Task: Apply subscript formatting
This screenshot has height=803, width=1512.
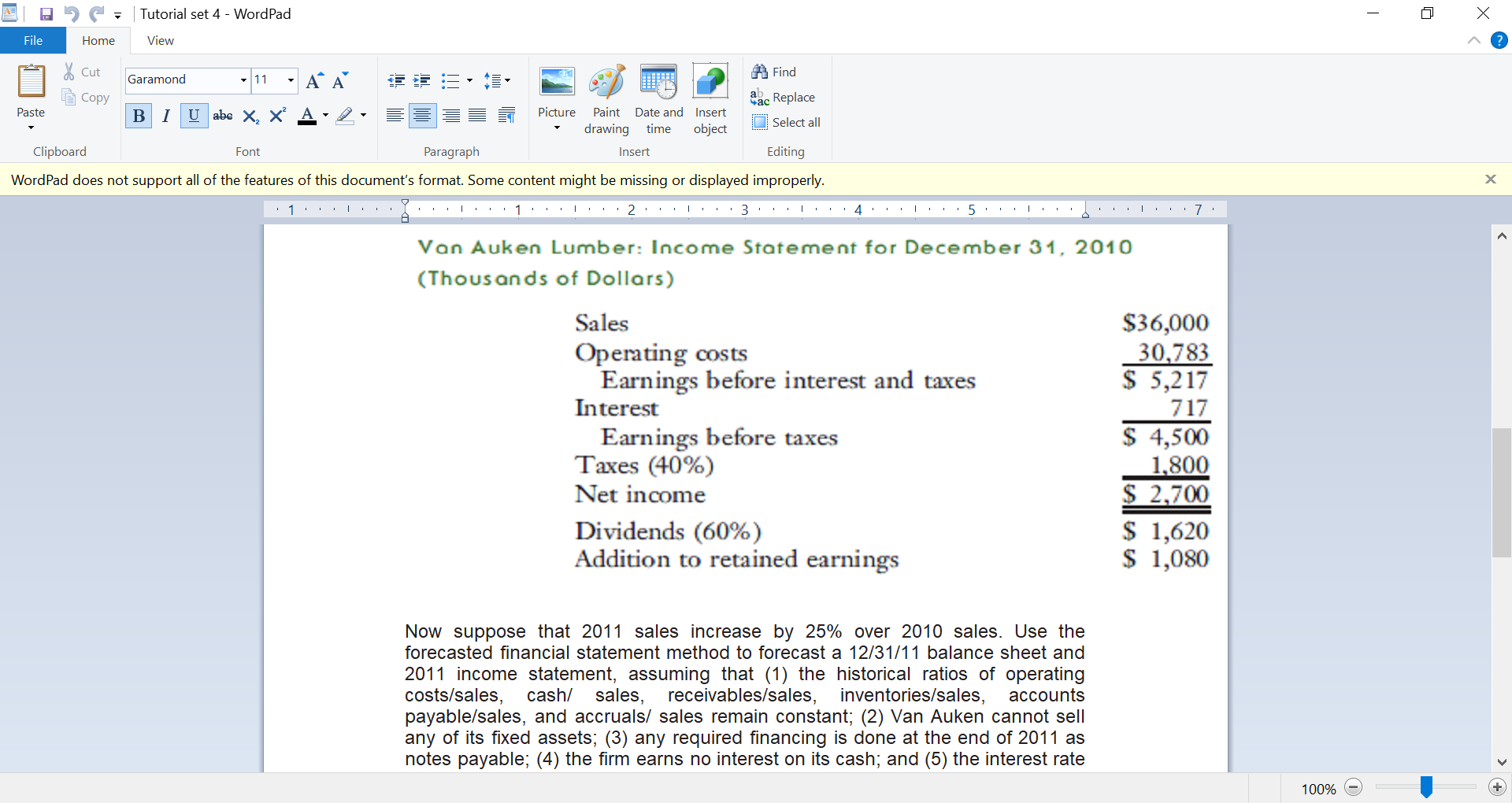Action: 250,116
